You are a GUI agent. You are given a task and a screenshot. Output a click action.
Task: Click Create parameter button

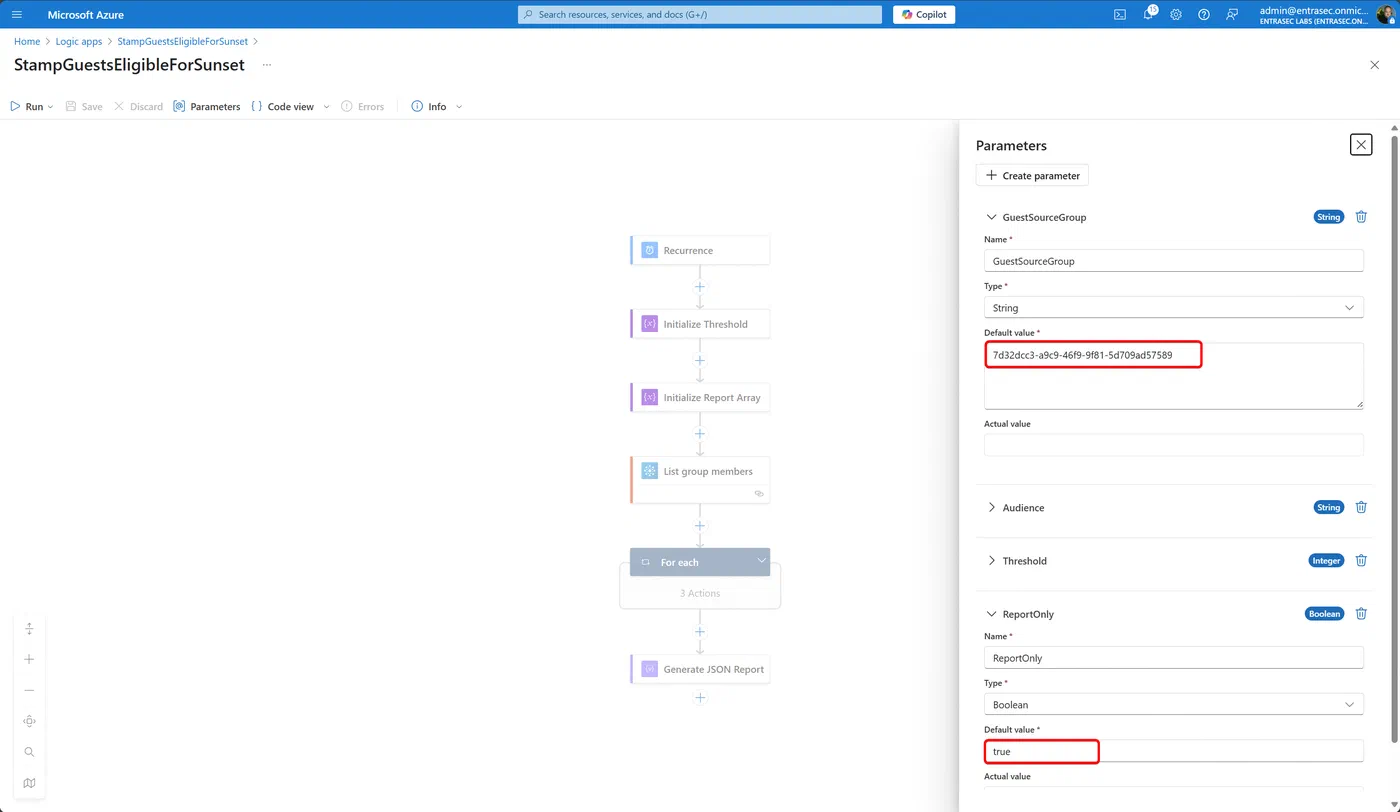pyautogui.click(x=1032, y=176)
